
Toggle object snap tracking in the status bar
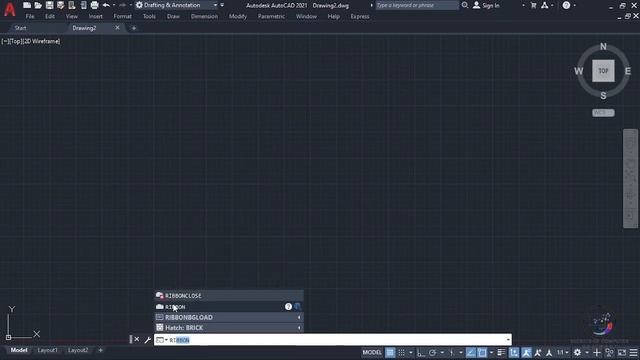(471, 353)
